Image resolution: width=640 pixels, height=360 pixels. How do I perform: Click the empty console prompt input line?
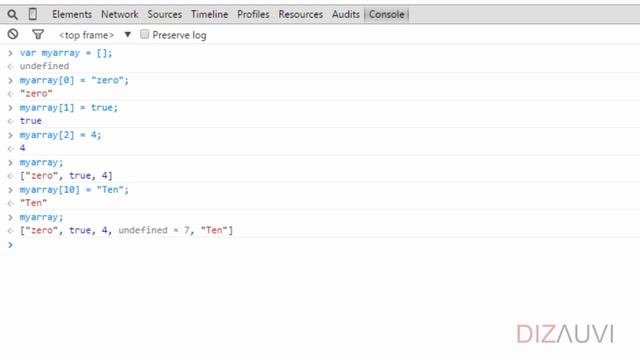point(320,244)
